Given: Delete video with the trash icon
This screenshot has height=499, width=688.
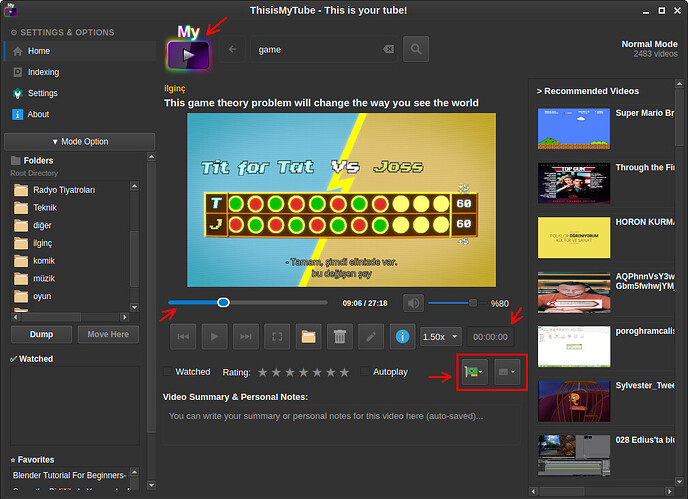Looking at the screenshot, I should tap(340, 337).
